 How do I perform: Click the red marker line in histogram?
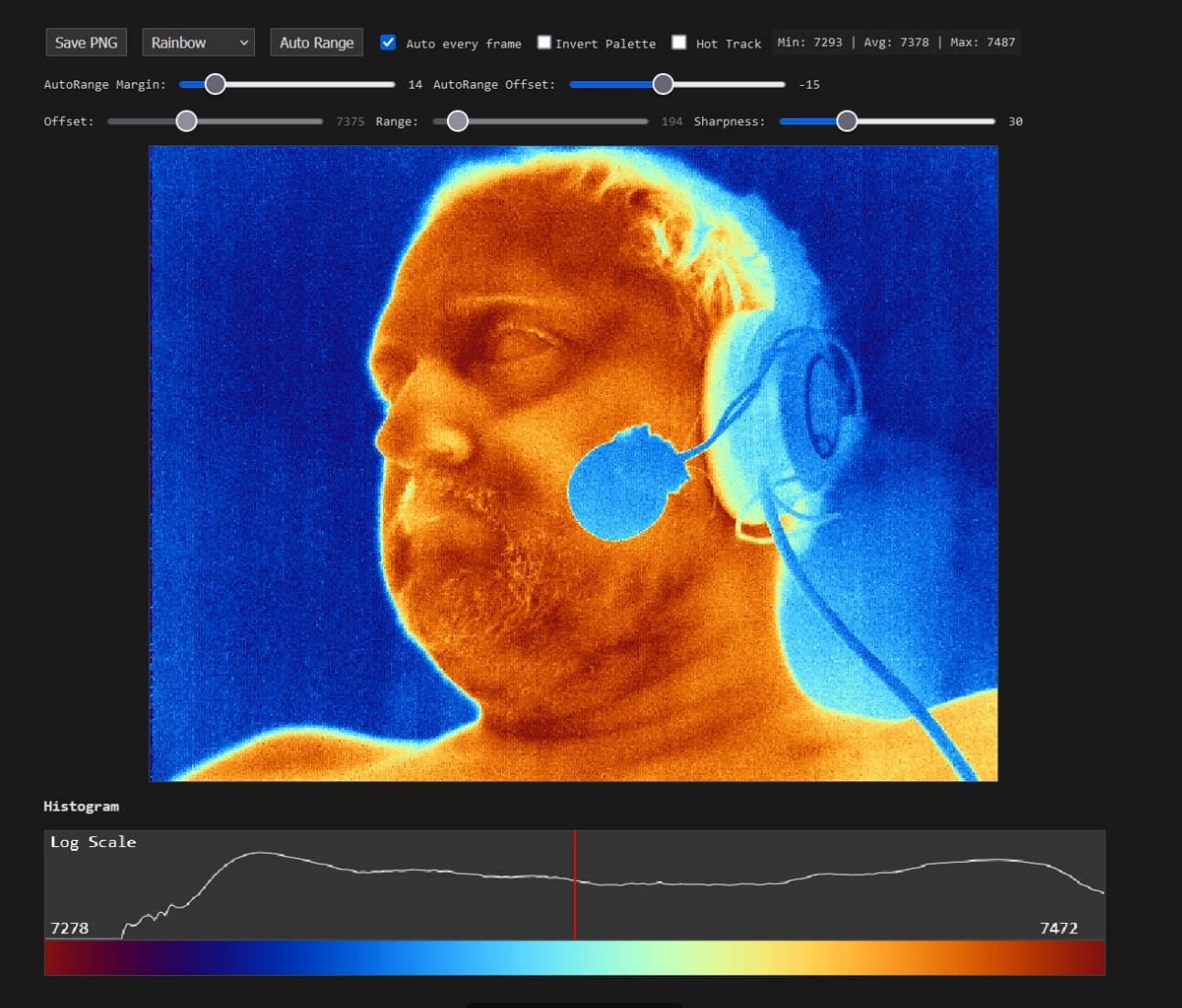[575, 885]
